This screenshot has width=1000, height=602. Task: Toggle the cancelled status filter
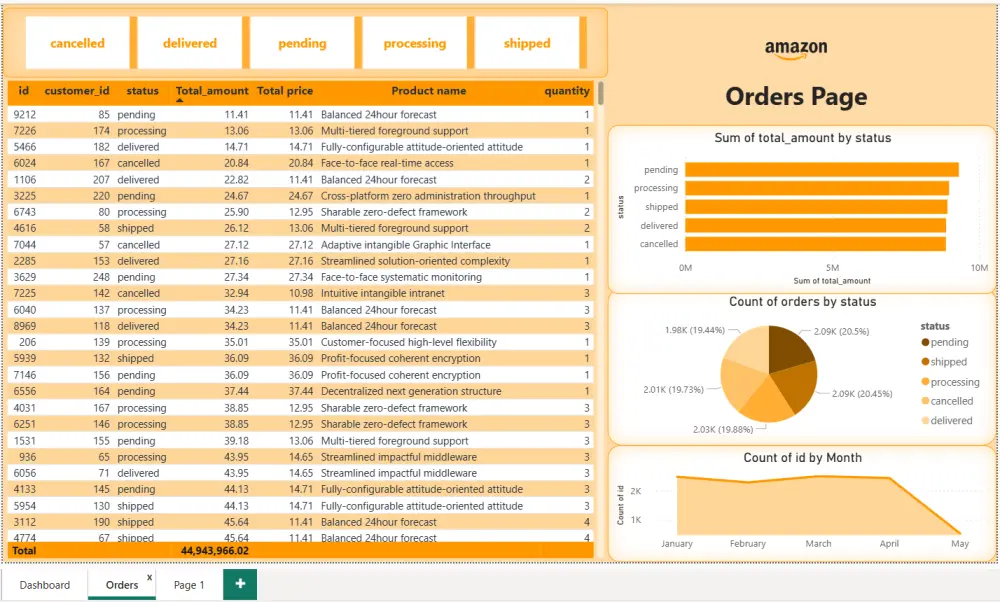coord(77,43)
